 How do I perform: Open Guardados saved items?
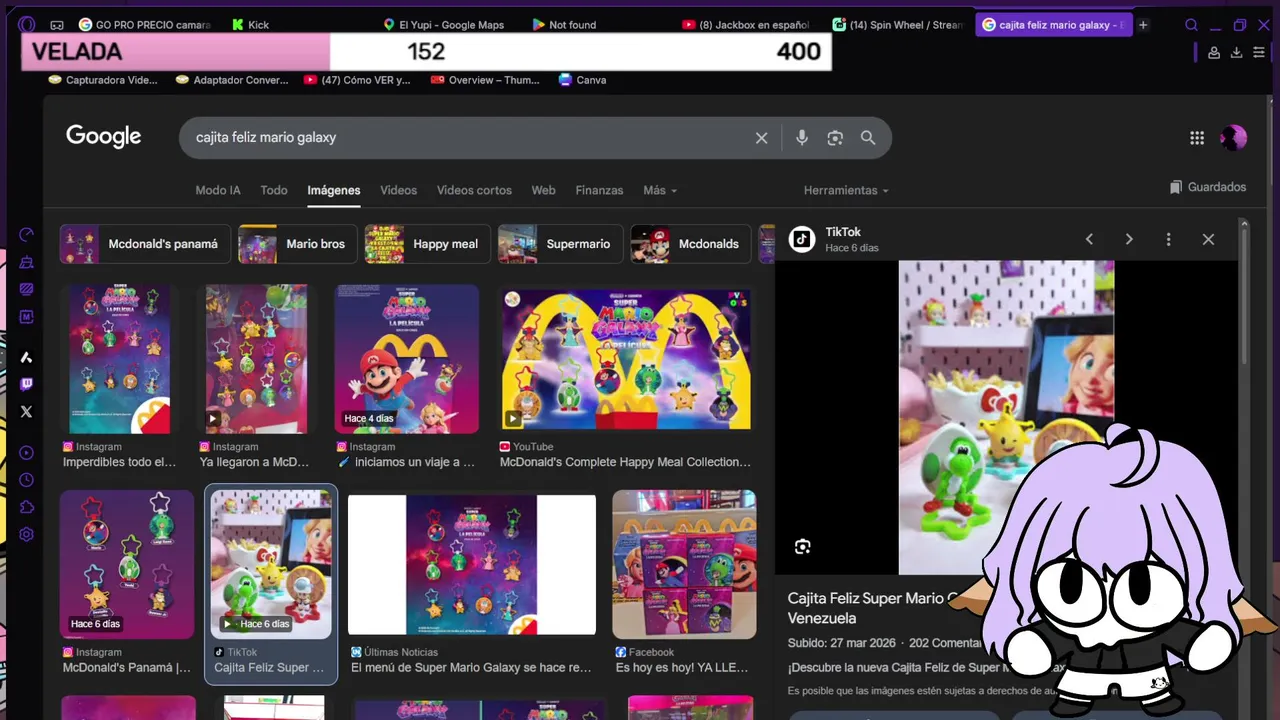[x=1208, y=187]
